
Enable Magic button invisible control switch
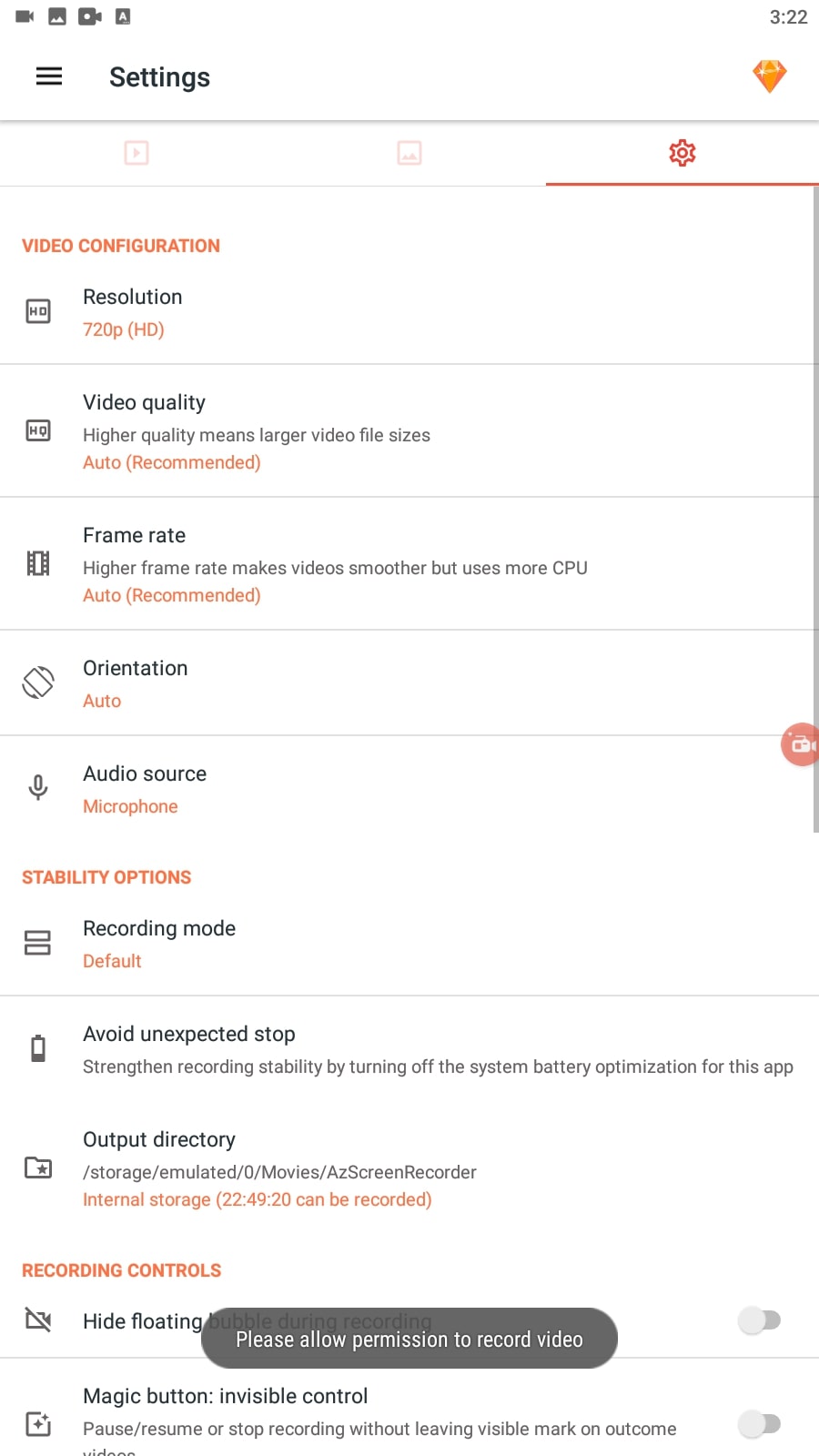[759, 1423]
